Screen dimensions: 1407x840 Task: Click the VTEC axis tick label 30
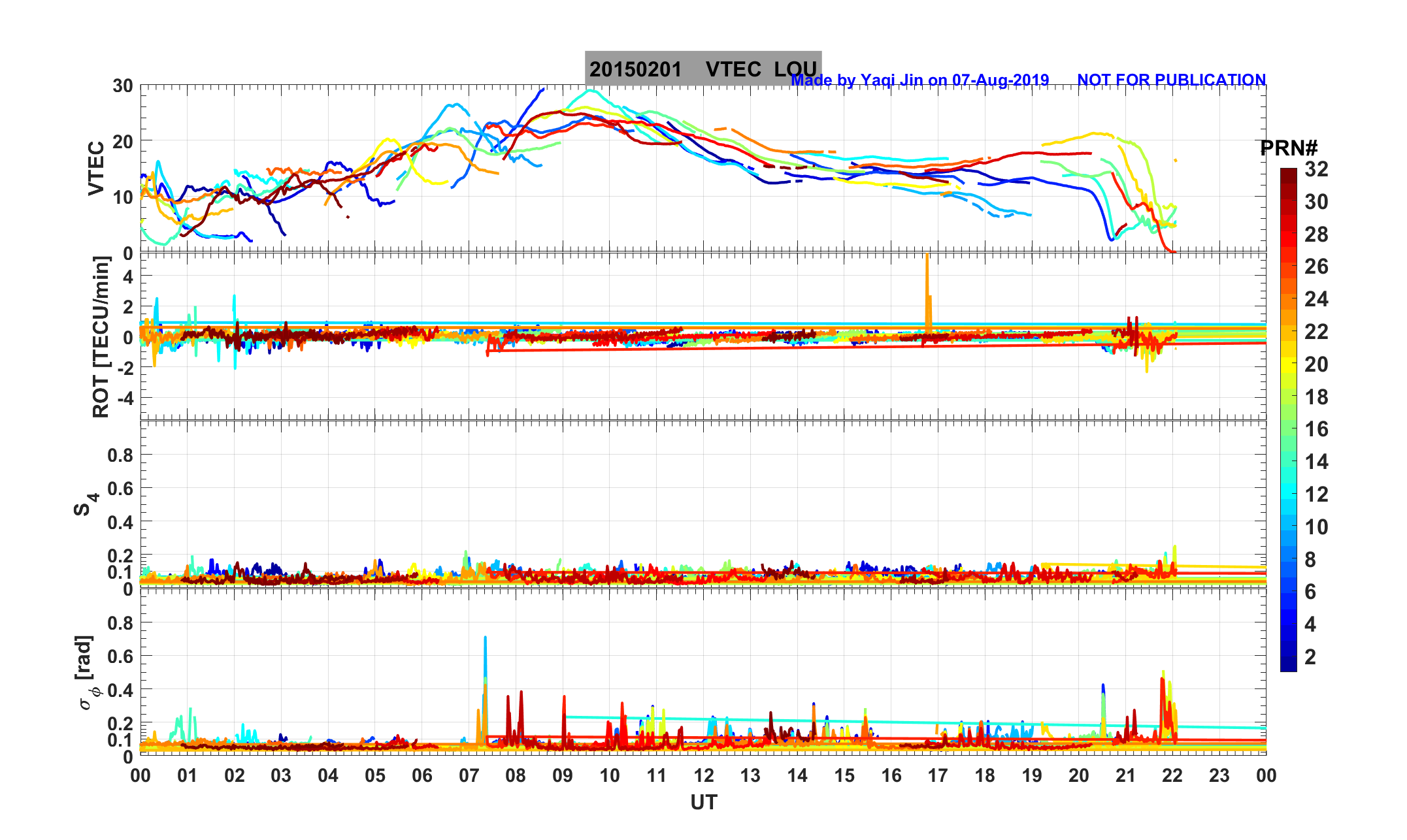[x=122, y=86]
